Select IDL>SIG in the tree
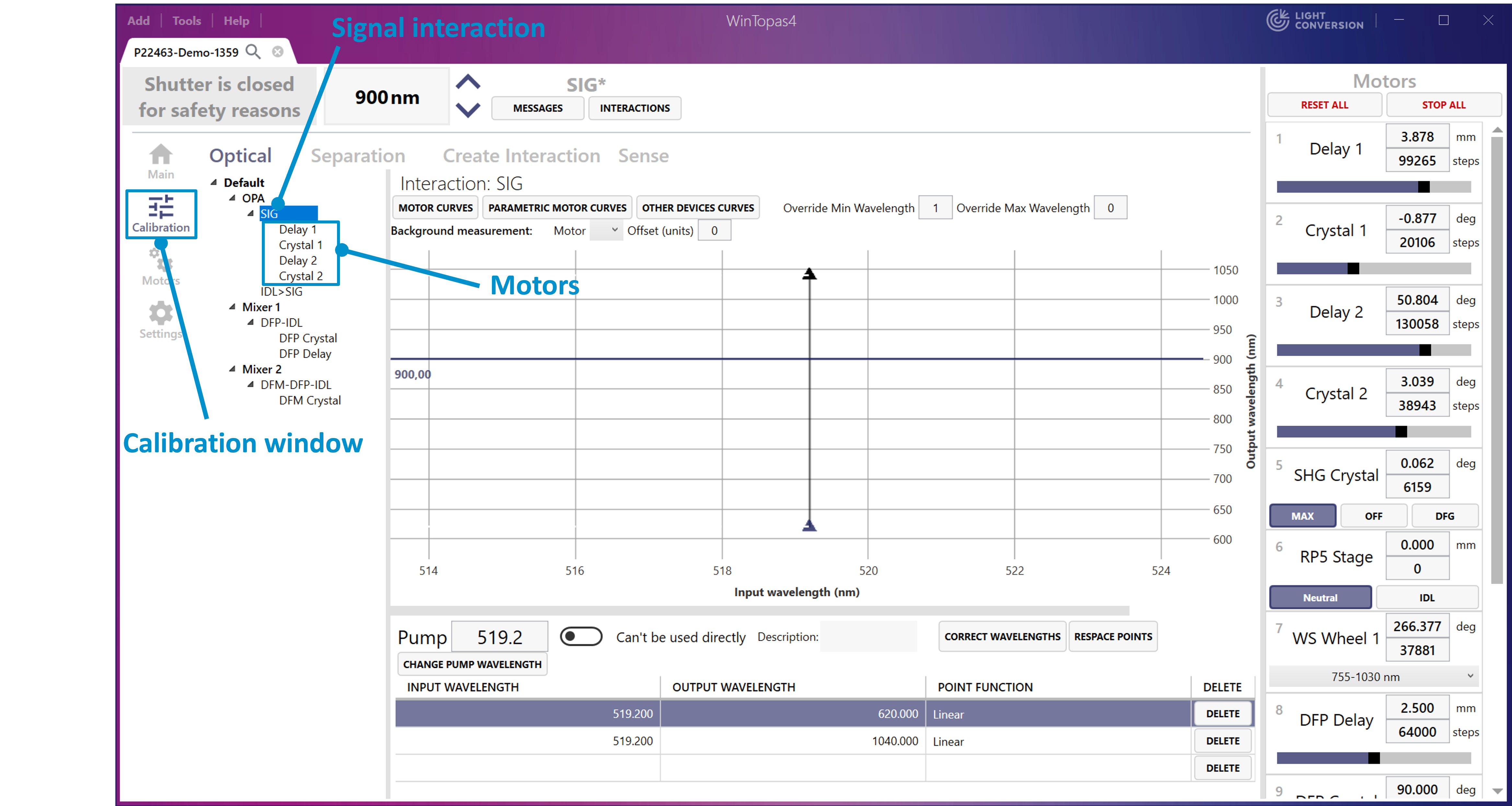 click(x=282, y=291)
